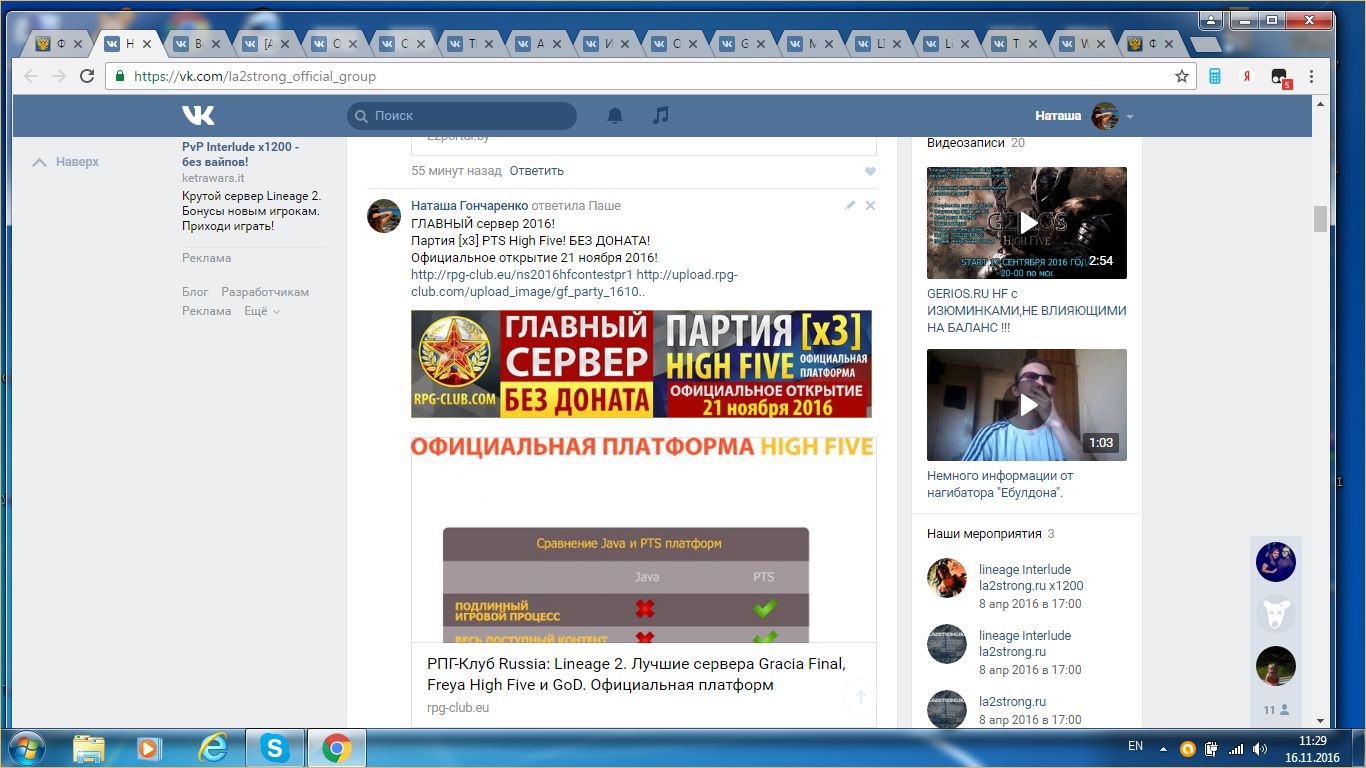Click the comment author's avatar picture
This screenshot has width=1366, height=768.
pyautogui.click(x=384, y=215)
